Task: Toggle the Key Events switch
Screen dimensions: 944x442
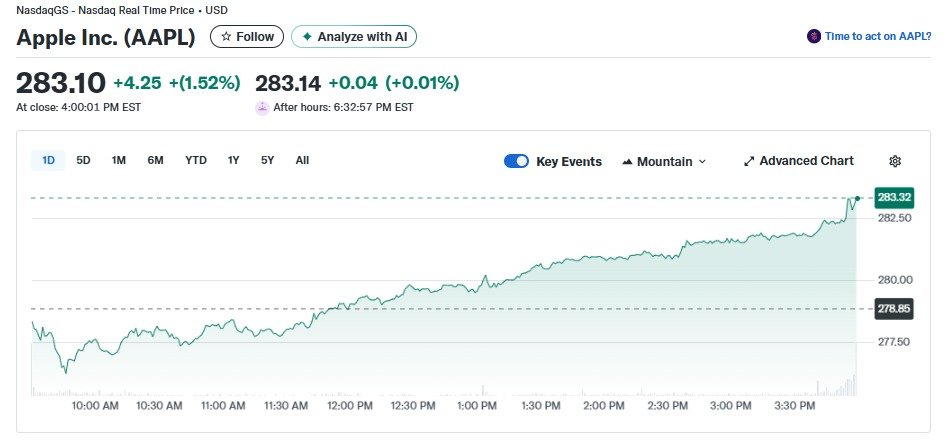Action: 516,161
